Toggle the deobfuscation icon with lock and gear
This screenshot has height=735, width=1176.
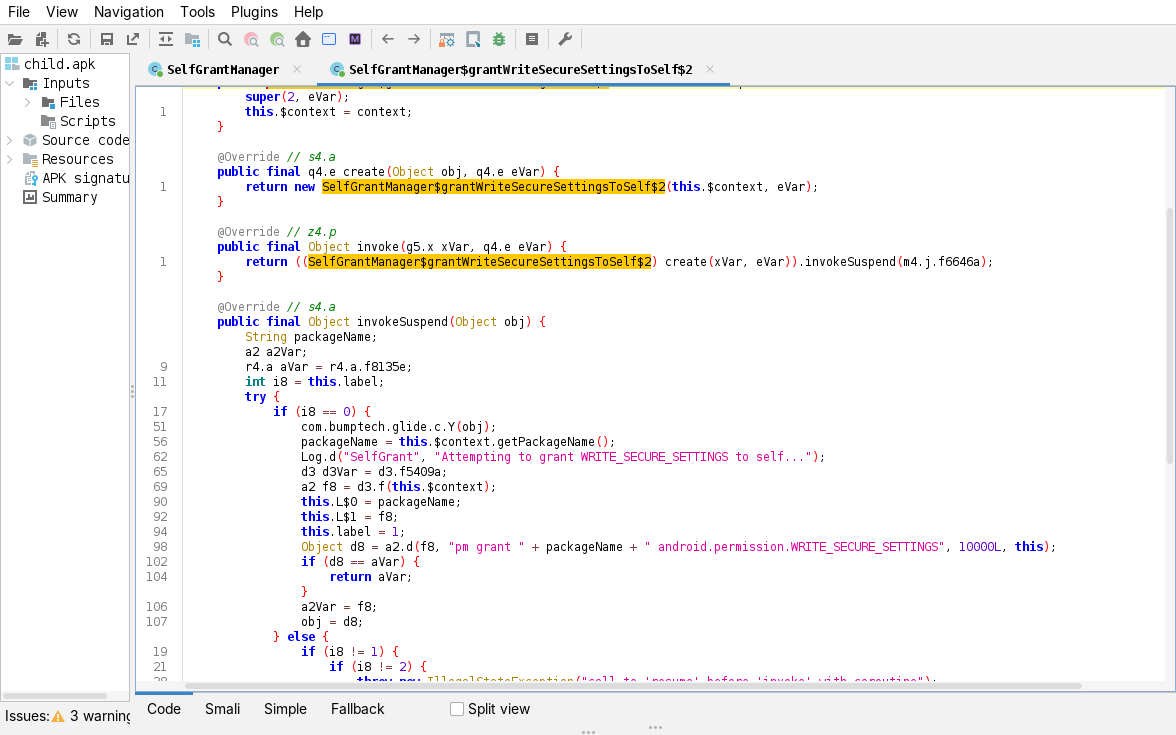point(447,40)
